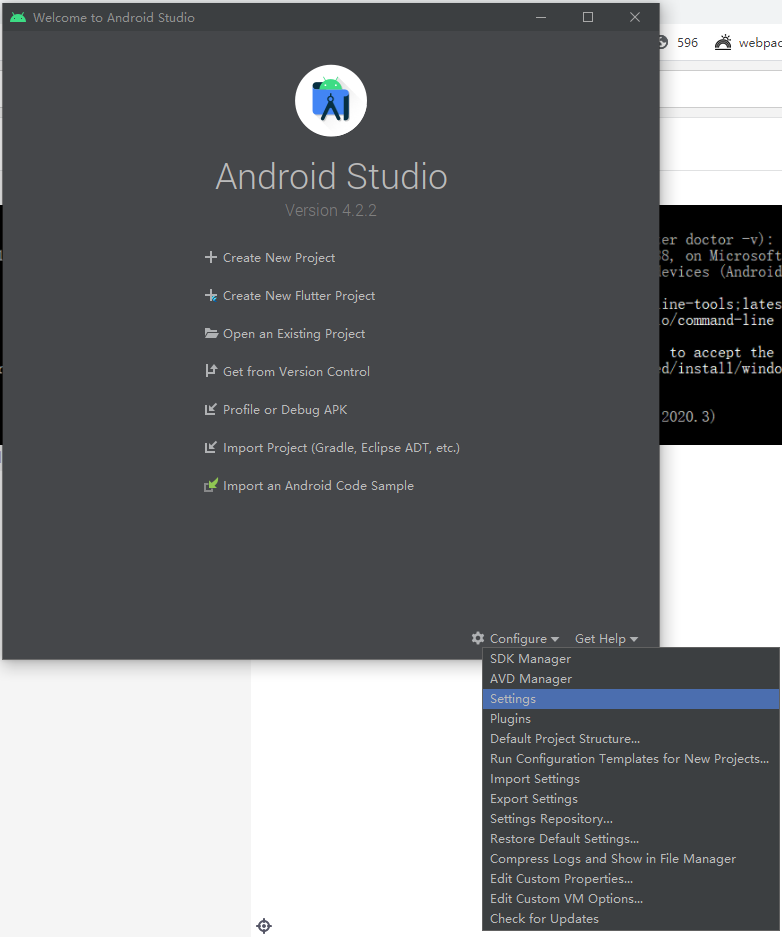Screen dimensions: 782x937
Task: Minimize the Welcome to Android Studio window
Action: click(x=541, y=17)
